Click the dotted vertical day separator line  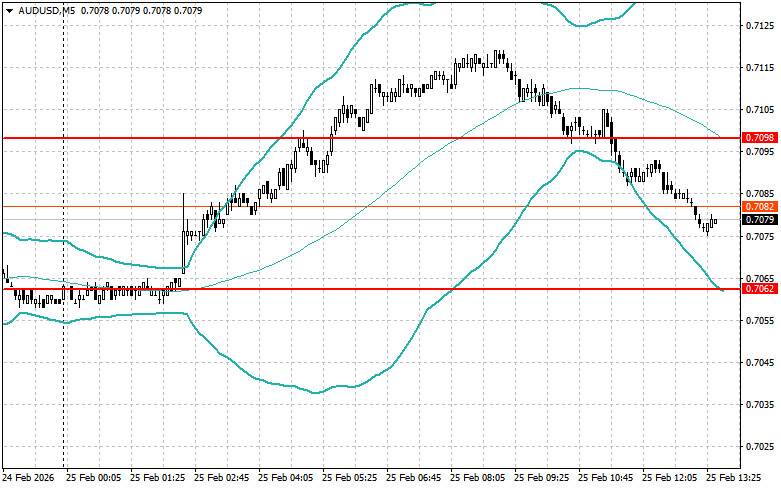click(x=63, y=234)
